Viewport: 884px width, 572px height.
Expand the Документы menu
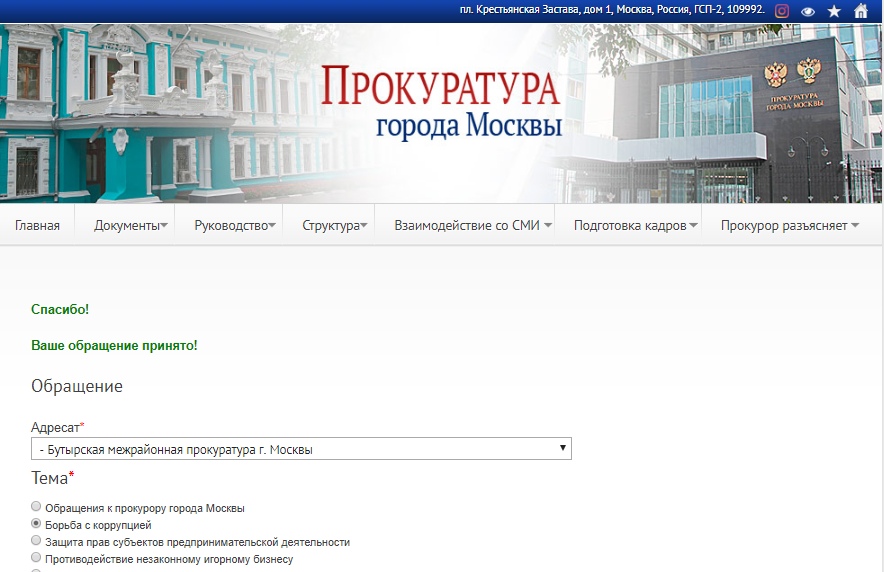(x=130, y=225)
